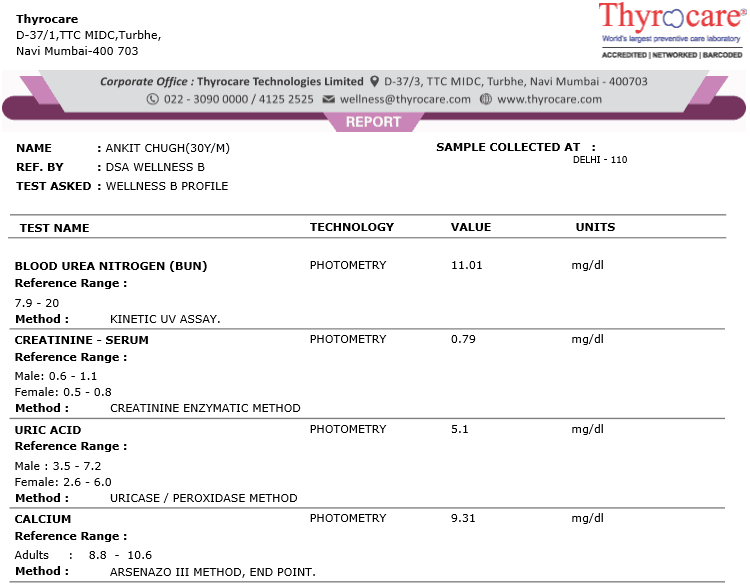Image resolution: width=750 pixels, height=585 pixels.
Task: Select the 'KINETIC UV ASSAY.' method text
Action: (x=165, y=320)
